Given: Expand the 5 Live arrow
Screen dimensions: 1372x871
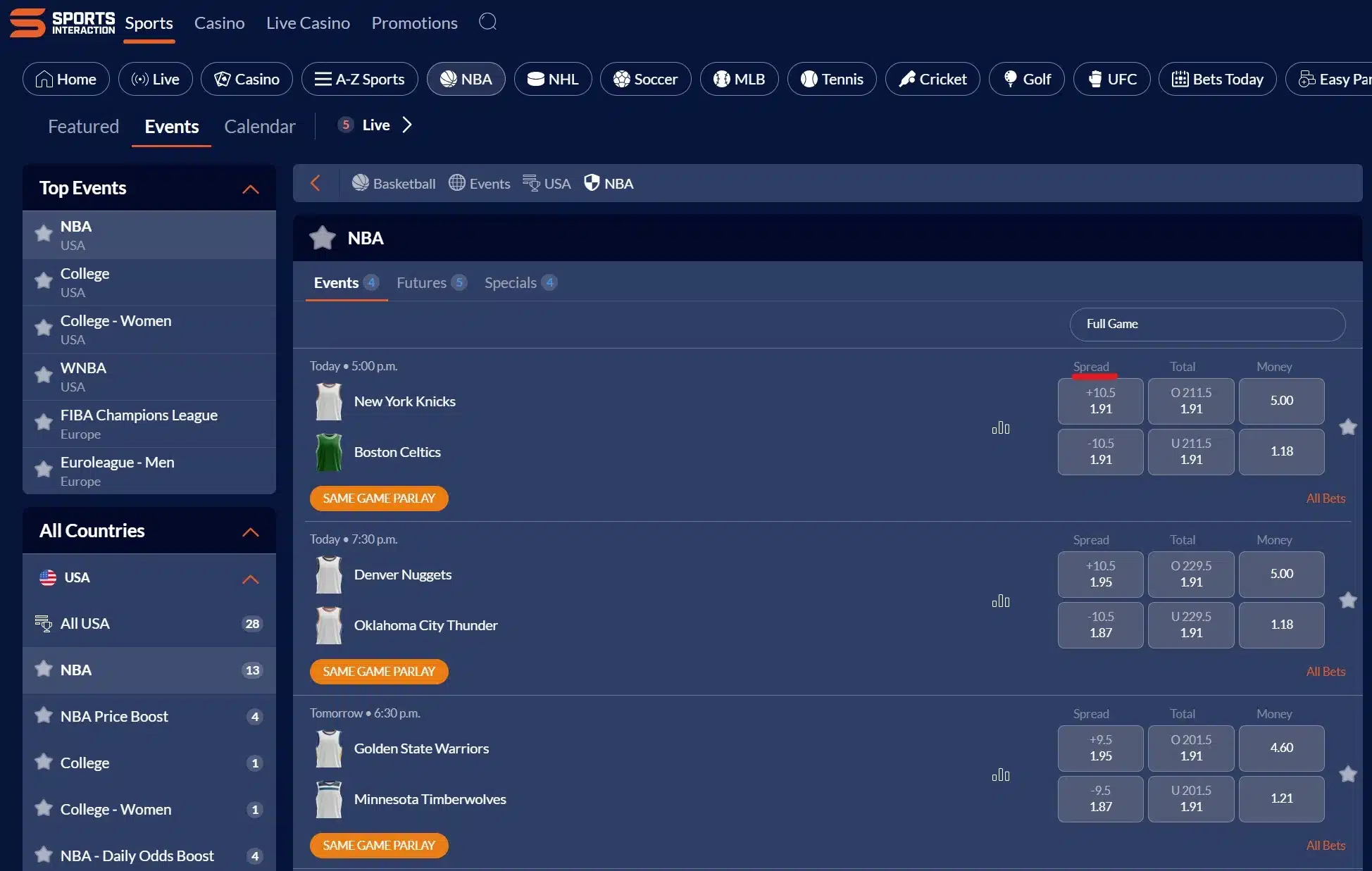Looking at the screenshot, I should 407,125.
